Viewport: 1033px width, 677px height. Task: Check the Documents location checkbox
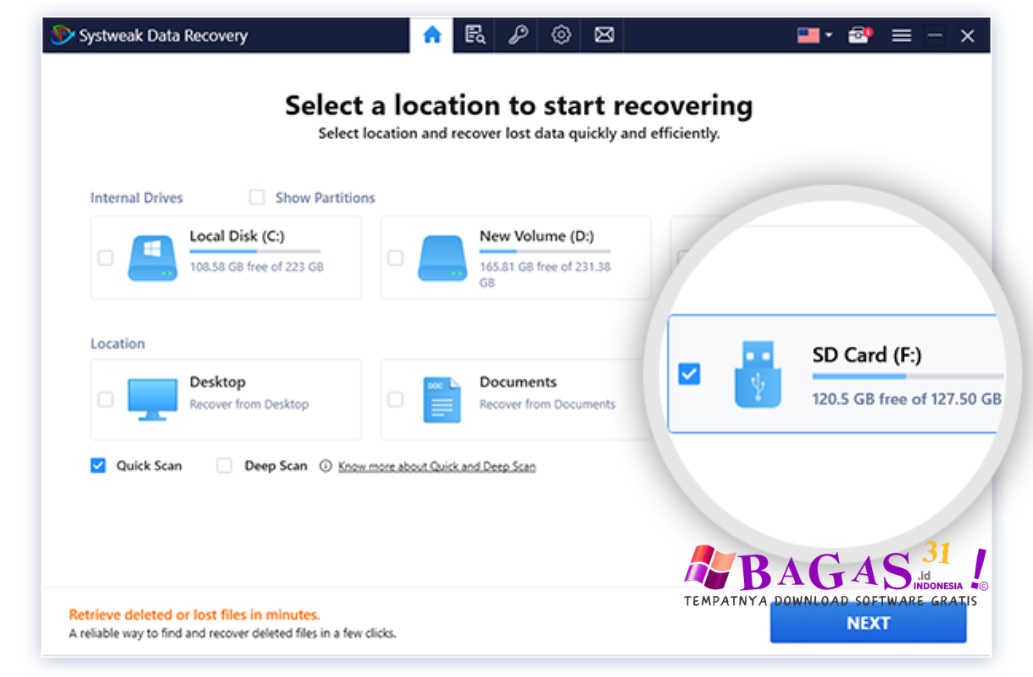(395, 399)
